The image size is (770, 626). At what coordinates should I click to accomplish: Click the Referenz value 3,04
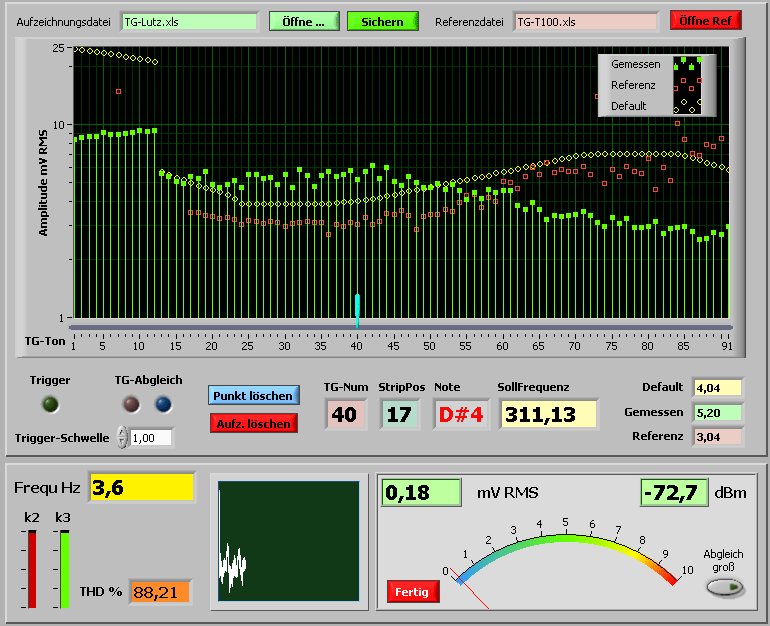(x=717, y=436)
